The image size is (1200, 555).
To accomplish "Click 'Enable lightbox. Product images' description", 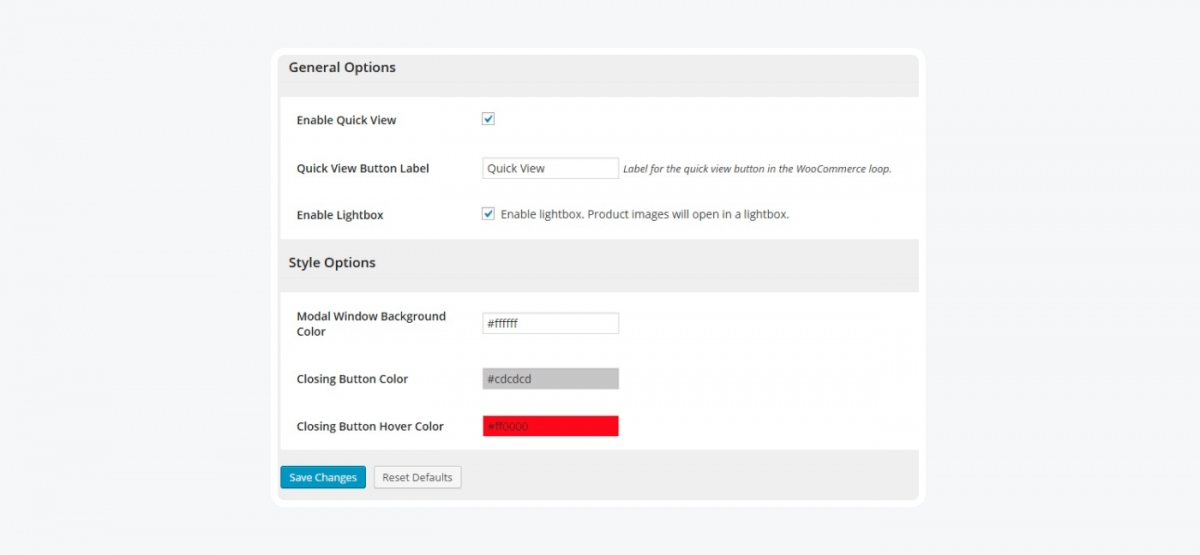I will click(645, 214).
